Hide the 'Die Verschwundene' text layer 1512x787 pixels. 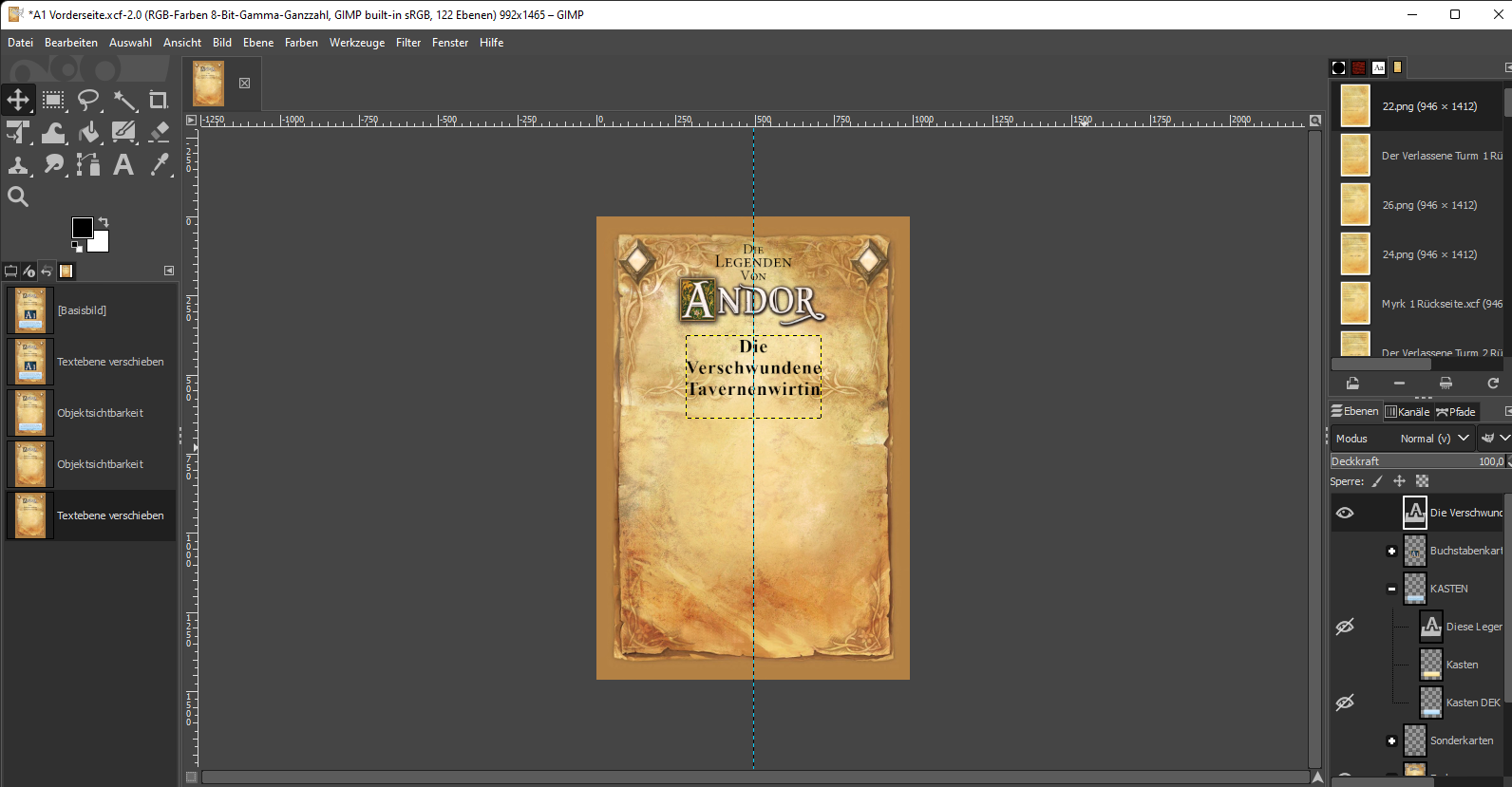(x=1345, y=513)
